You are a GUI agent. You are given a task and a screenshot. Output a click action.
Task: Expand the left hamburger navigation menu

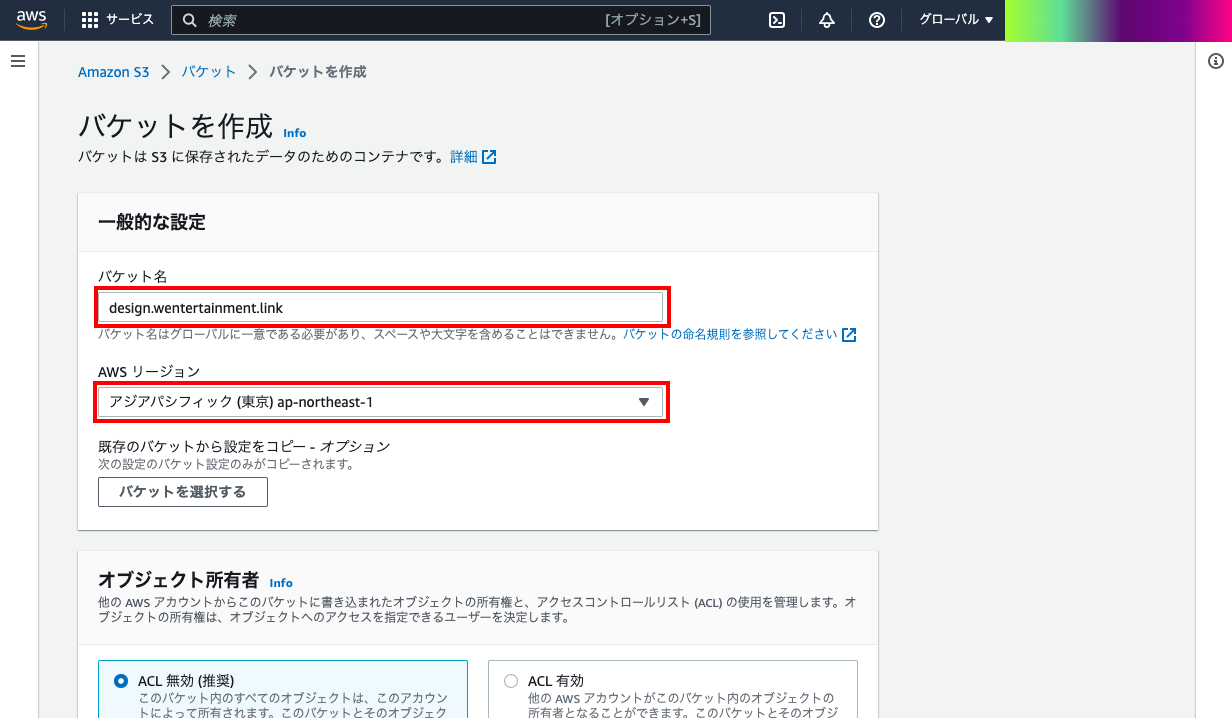[17, 62]
